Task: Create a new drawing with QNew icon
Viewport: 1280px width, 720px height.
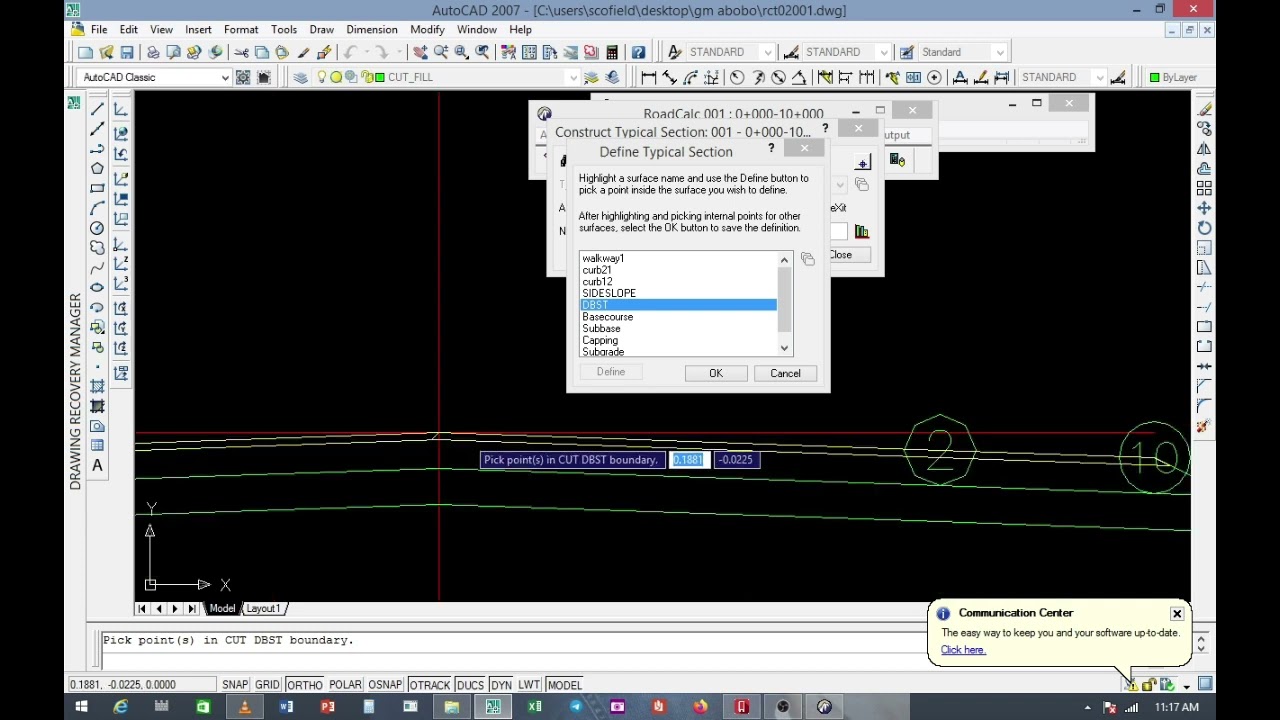Action: coord(86,52)
